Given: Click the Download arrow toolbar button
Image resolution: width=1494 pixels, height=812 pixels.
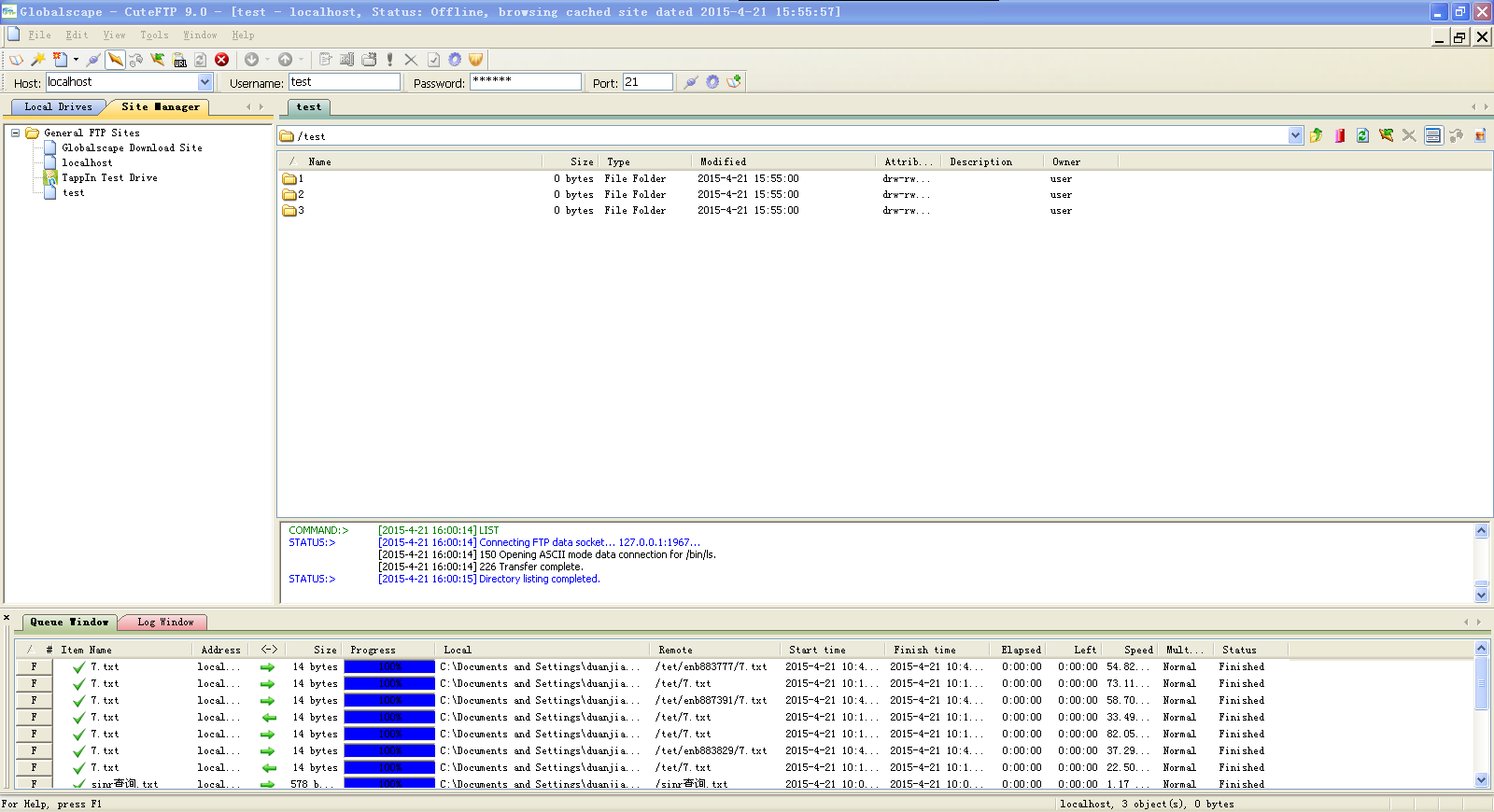Looking at the screenshot, I should point(251,59).
